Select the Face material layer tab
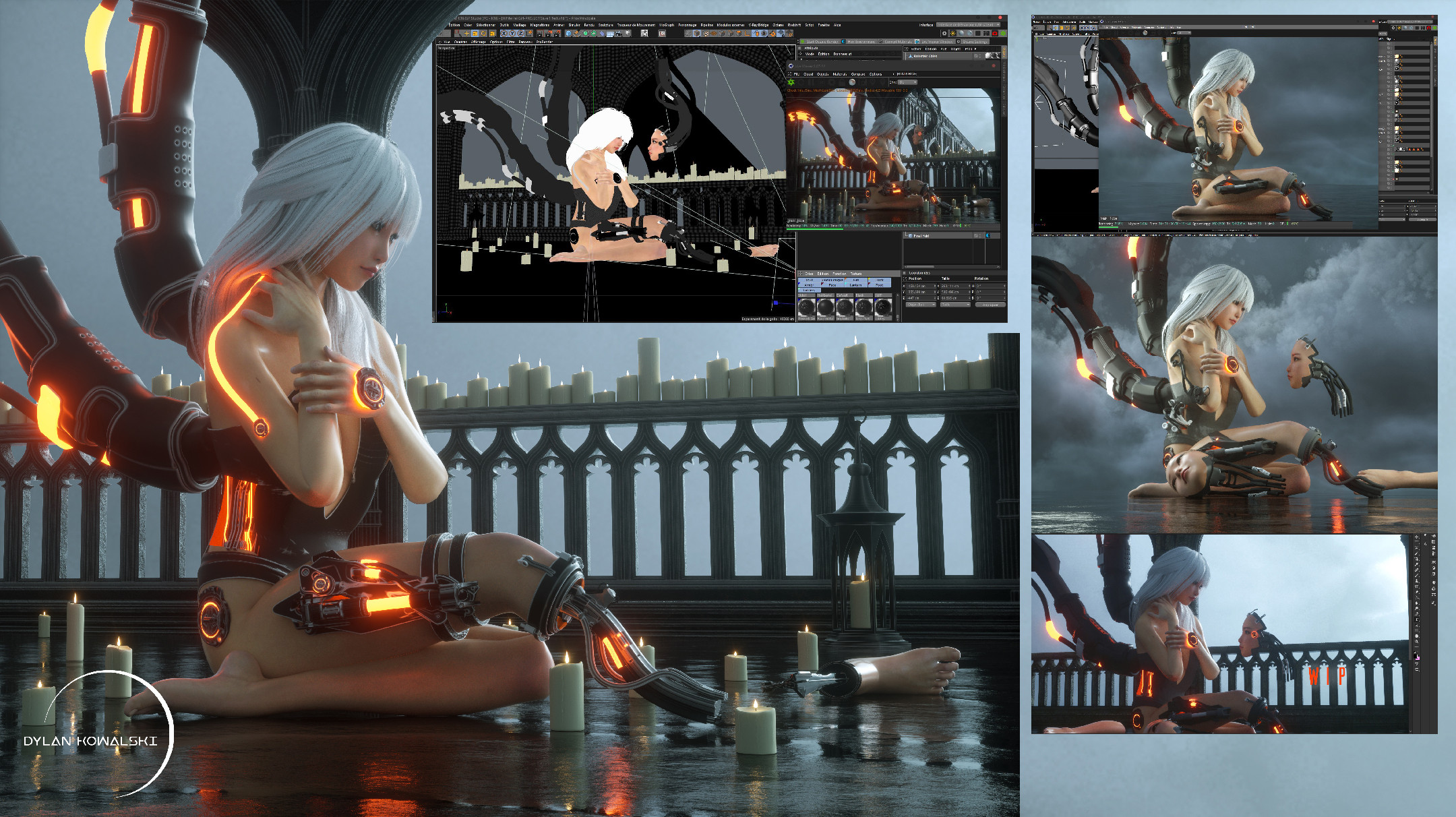 tap(832, 285)
